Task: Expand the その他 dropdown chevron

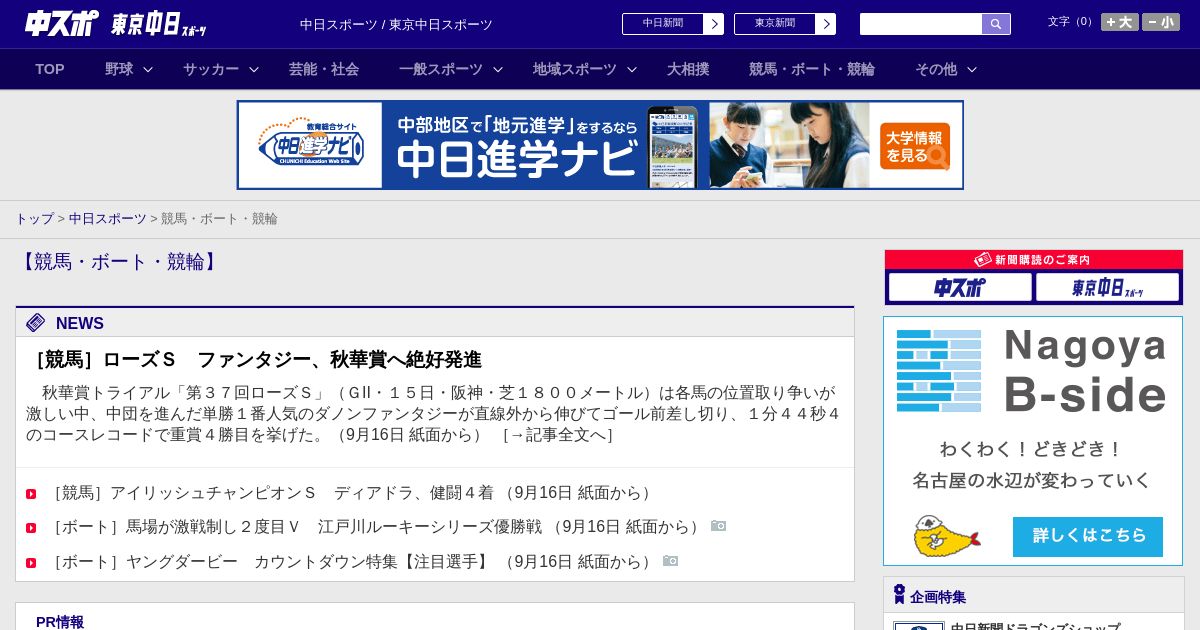Action: pyautogui.click(x=972, y=69)
